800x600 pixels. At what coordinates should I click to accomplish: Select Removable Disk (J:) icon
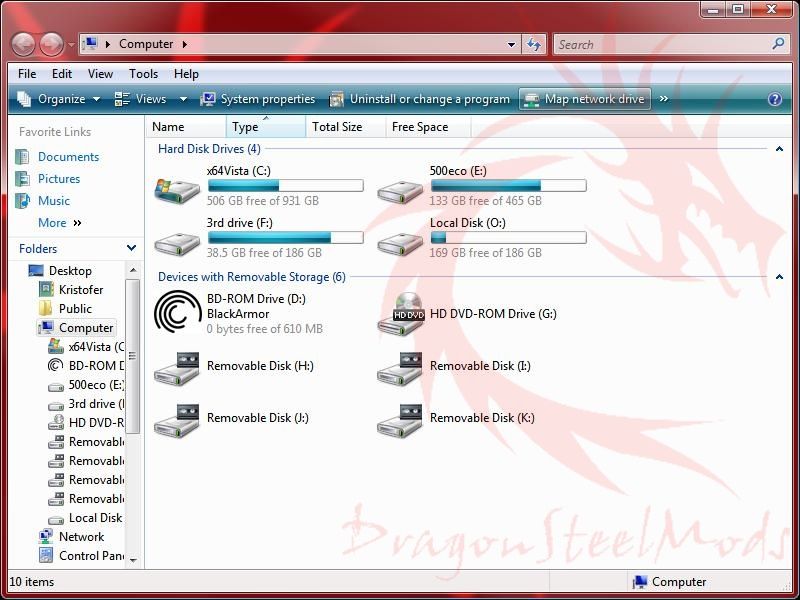point(177,420)
